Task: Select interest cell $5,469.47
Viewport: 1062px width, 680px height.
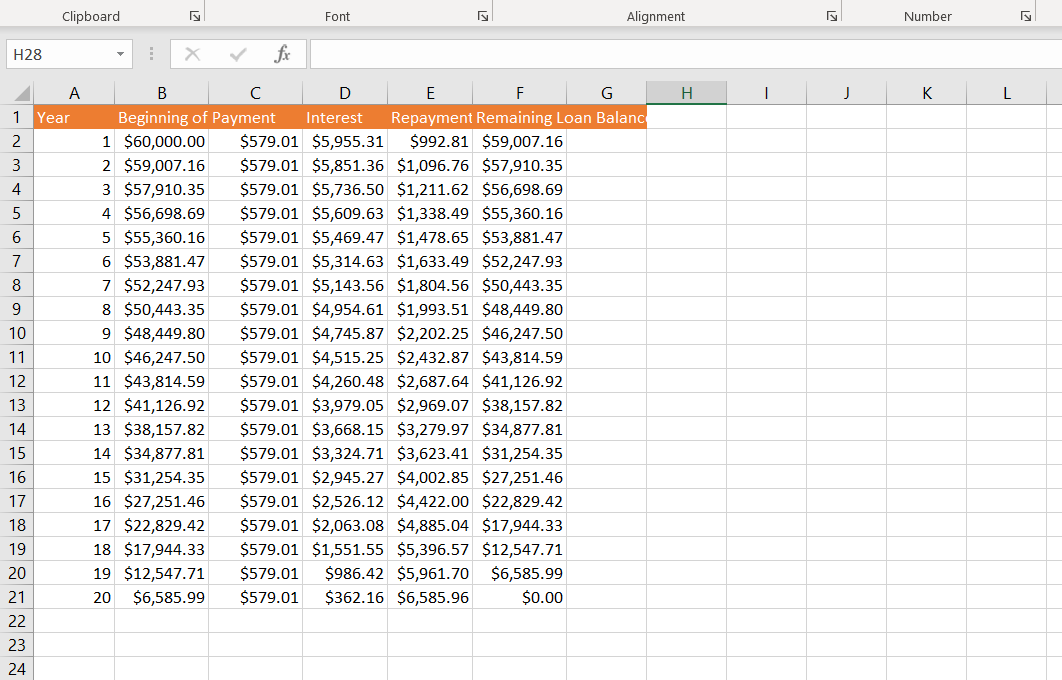Action: (345, 238)
